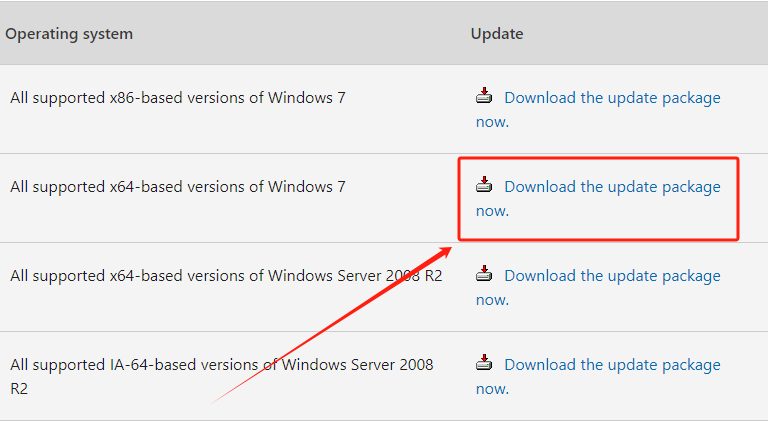The image size is (768, 422).
Task: Click the download icon for x64-based Windows 7
Action: (484, 185)
